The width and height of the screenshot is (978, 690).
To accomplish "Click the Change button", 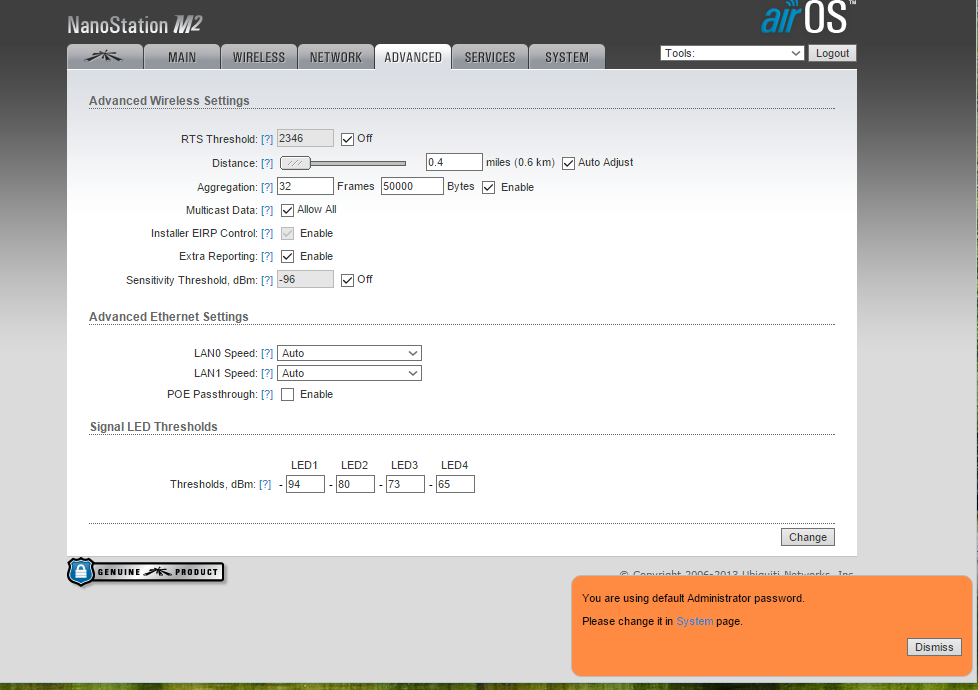I will [x=807, y=537].
